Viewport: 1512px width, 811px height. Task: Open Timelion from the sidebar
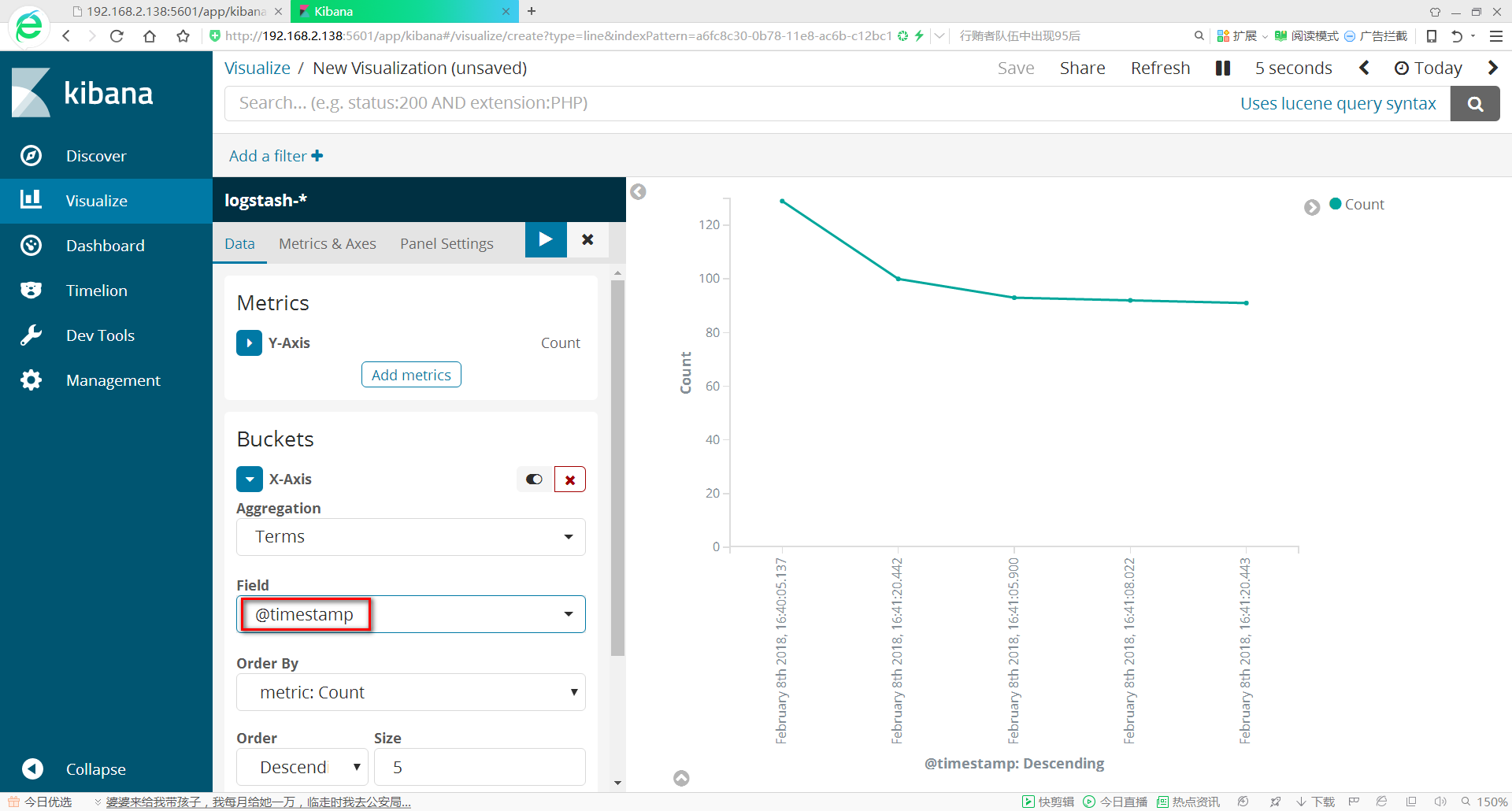click(x=96, y=291)
